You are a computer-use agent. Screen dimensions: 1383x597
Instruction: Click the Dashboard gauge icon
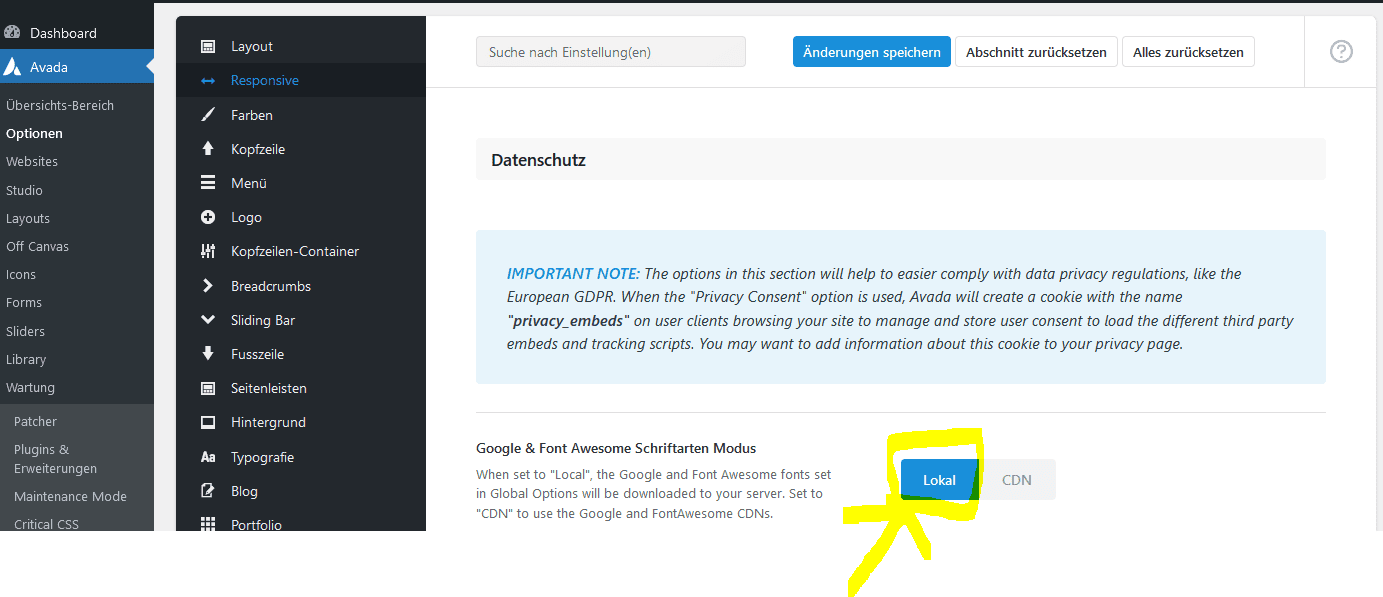pyautogui.click(x=13, y=32)
